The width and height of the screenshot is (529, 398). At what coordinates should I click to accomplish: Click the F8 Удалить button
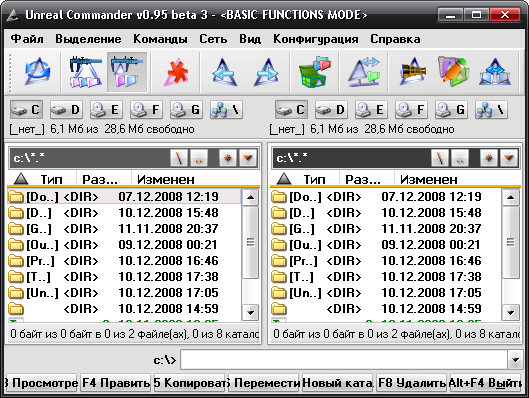(412, 383)
